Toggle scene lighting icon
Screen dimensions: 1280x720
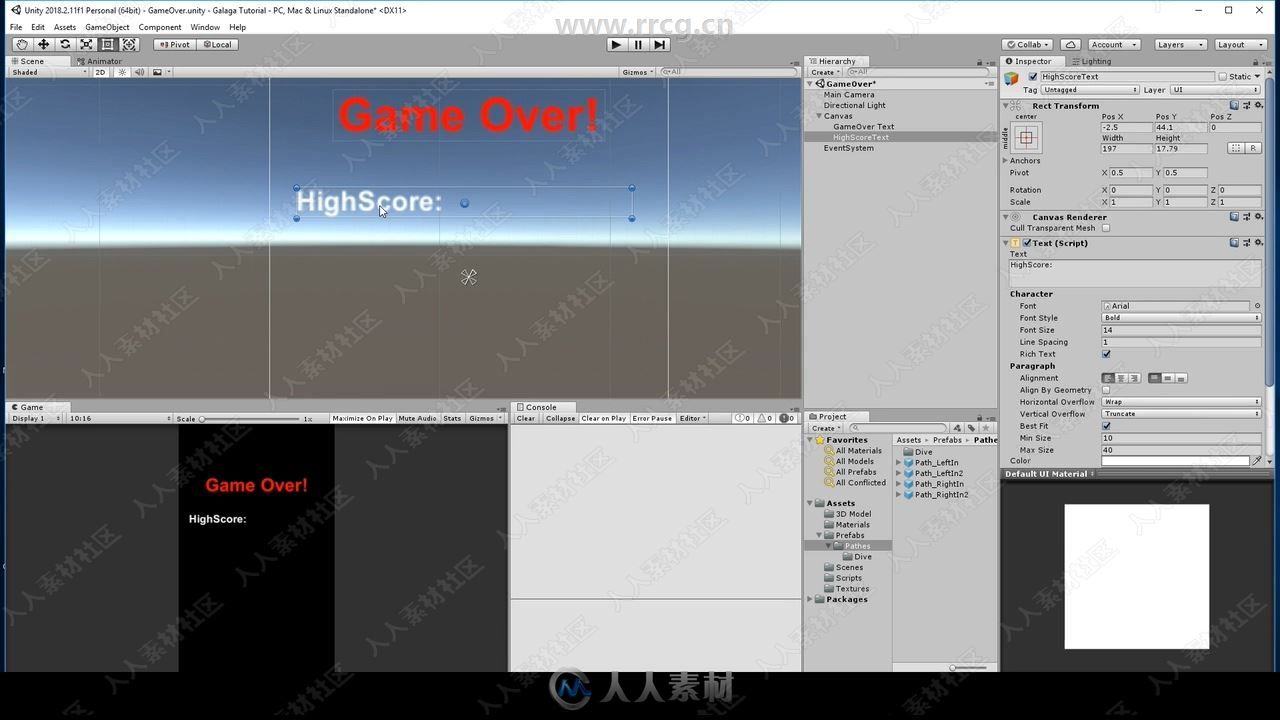(x=123, y=72)
